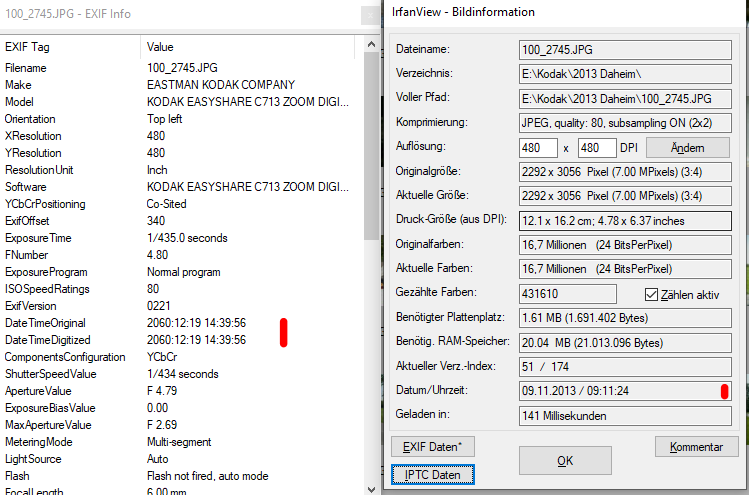
Task: Click the Komprimierung field JPEG quality 80
Action: tap(625, 123)
